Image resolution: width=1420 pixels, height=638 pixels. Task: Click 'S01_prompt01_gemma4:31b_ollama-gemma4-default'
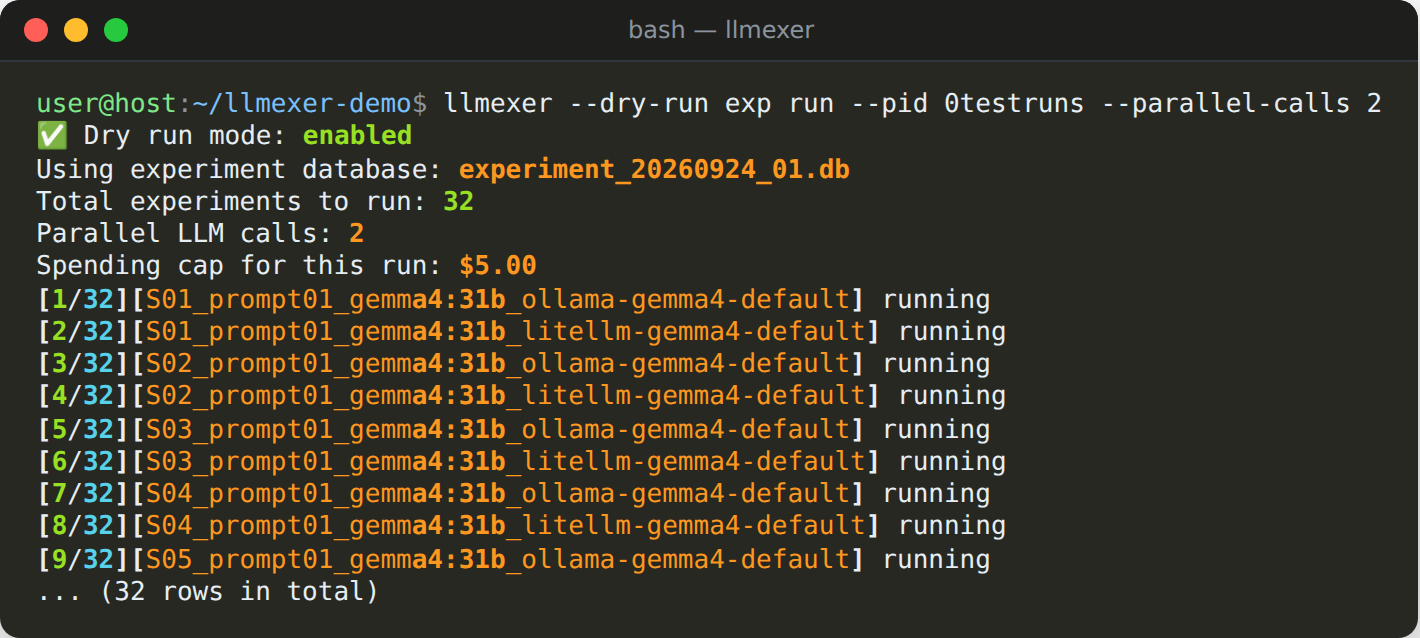point(497,299)
